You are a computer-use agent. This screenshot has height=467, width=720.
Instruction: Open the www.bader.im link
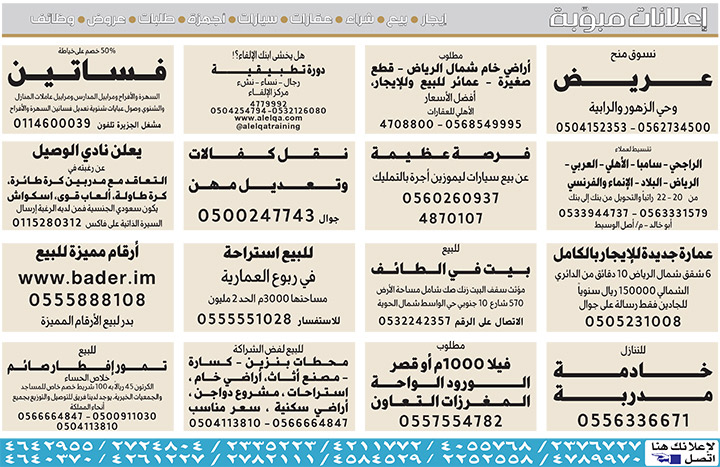[87, 278]
